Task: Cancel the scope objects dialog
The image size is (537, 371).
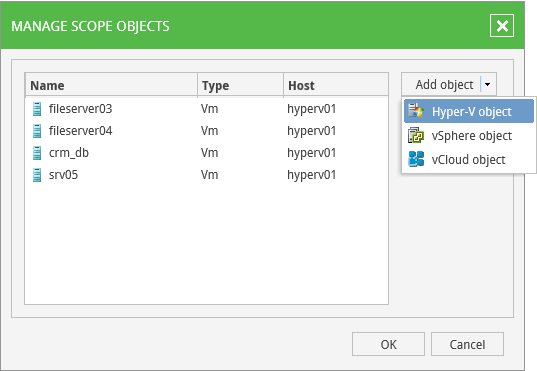Action: click(x=467, y=344)
